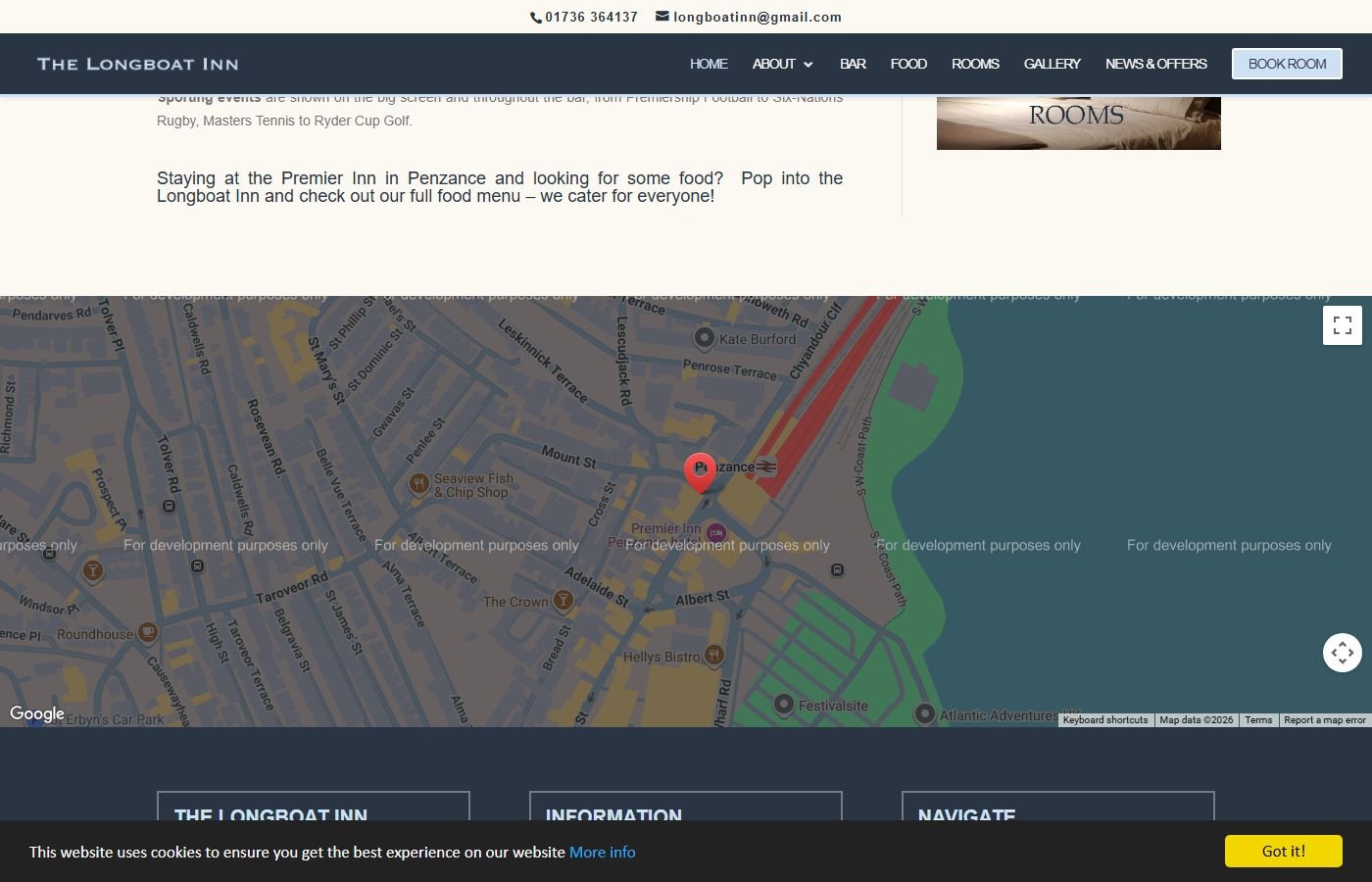
Task: Open the HOME page
Action: [x=709, y=64]
